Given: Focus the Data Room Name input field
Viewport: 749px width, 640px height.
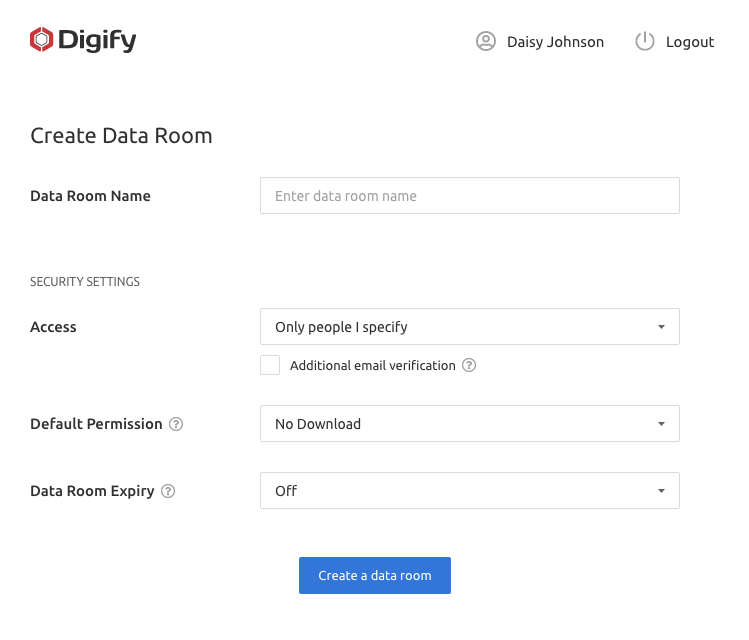Looking at the screenshot, I should coord(469,196).
